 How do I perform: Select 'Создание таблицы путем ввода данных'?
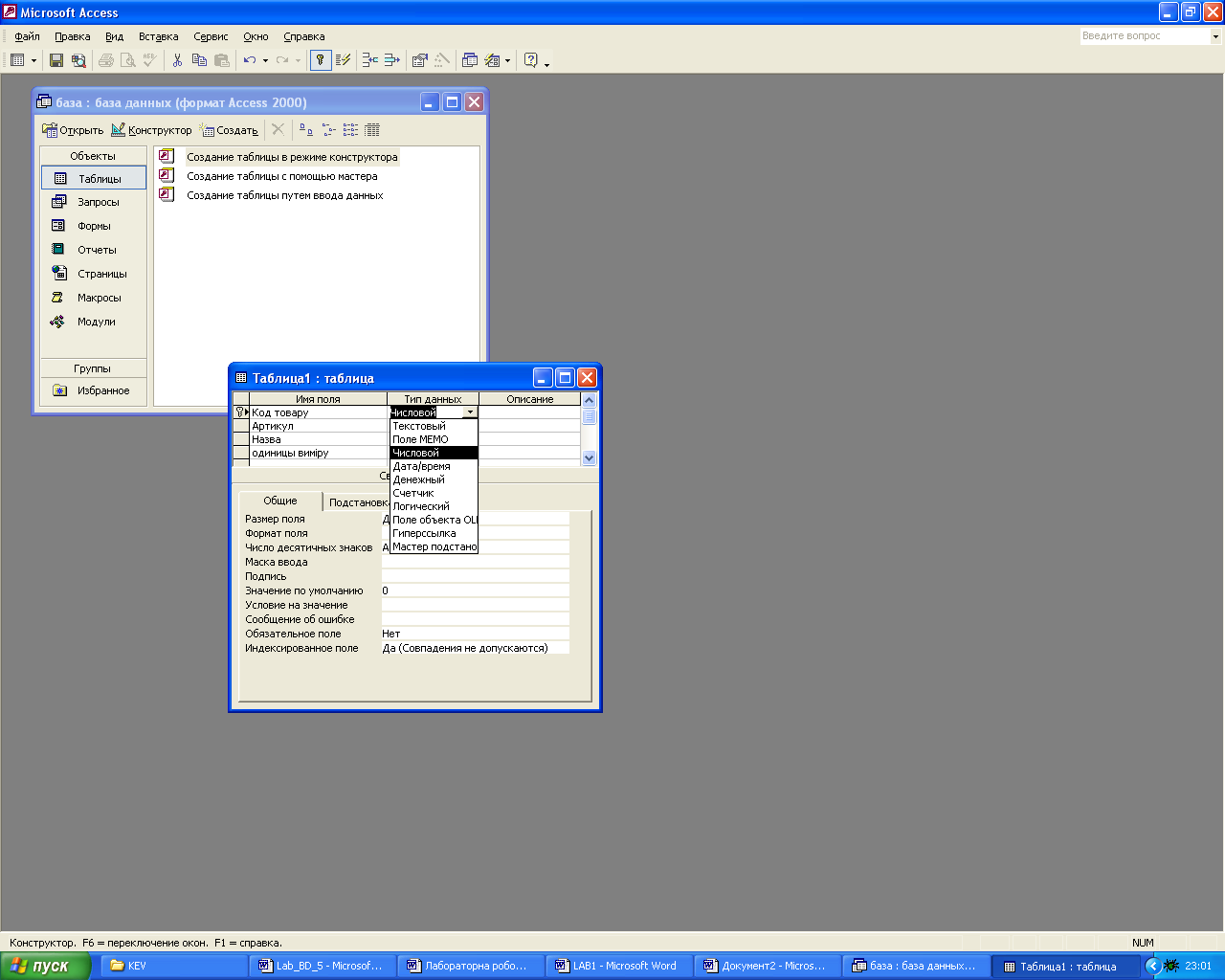tap(285, 195)
